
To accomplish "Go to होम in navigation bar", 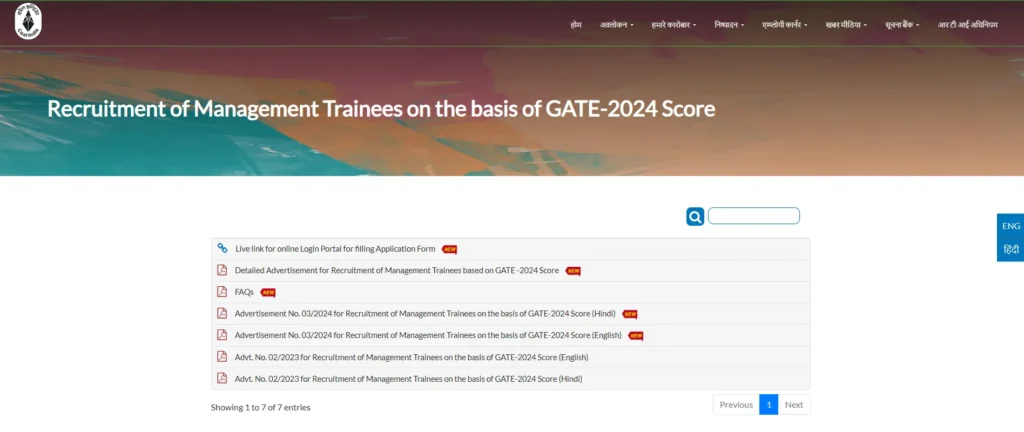I will click(575, 24).
